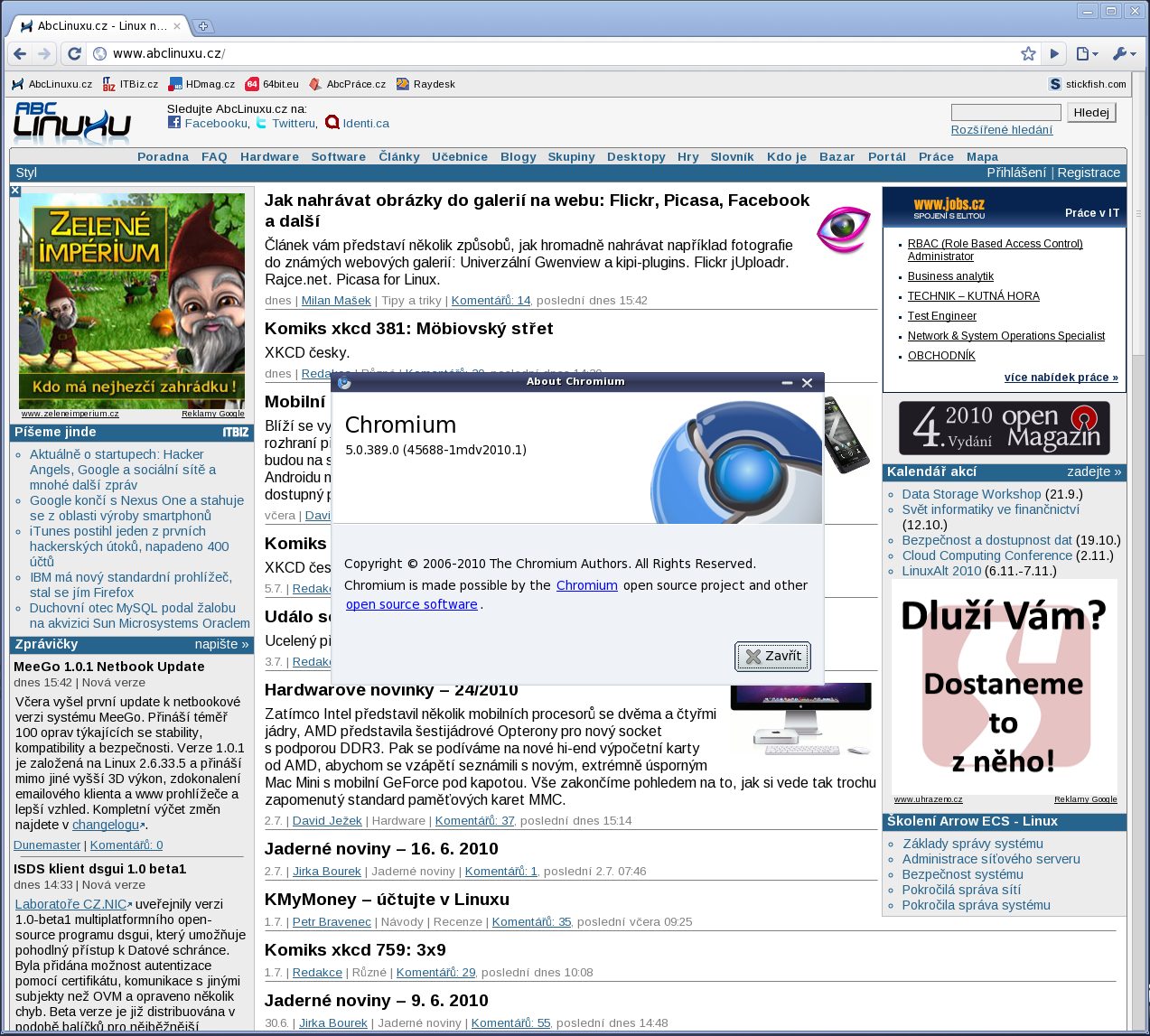Open the ITBiz.cz bookmark
Screen dimensions: 1150x1036
(130, 84)
